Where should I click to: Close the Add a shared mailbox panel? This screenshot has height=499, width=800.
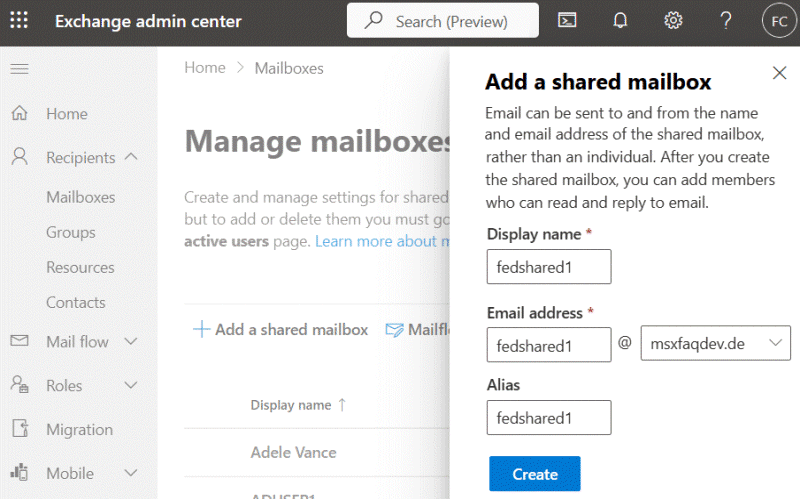[x=780, y=73]
